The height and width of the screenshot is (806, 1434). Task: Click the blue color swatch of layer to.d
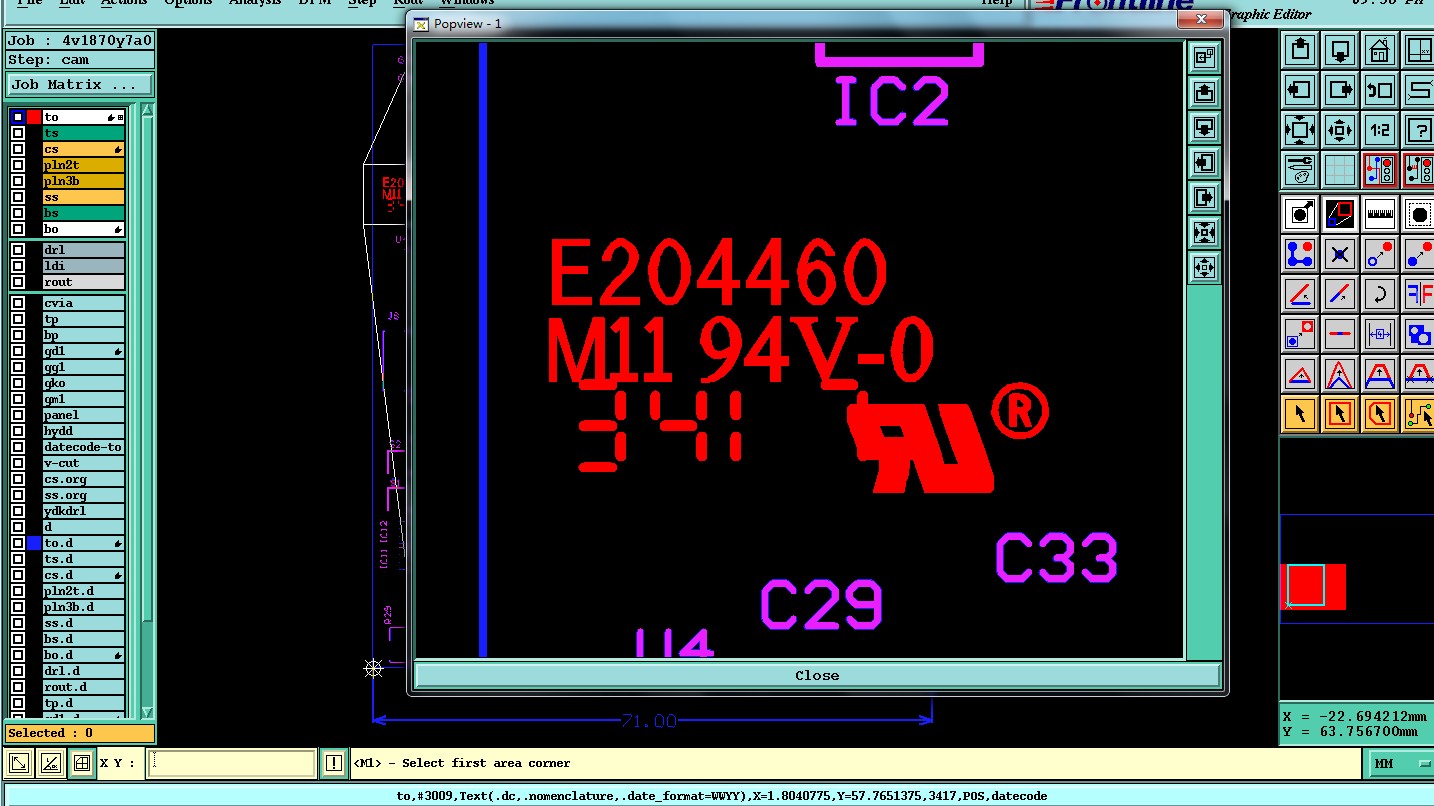tap(34, 543)
